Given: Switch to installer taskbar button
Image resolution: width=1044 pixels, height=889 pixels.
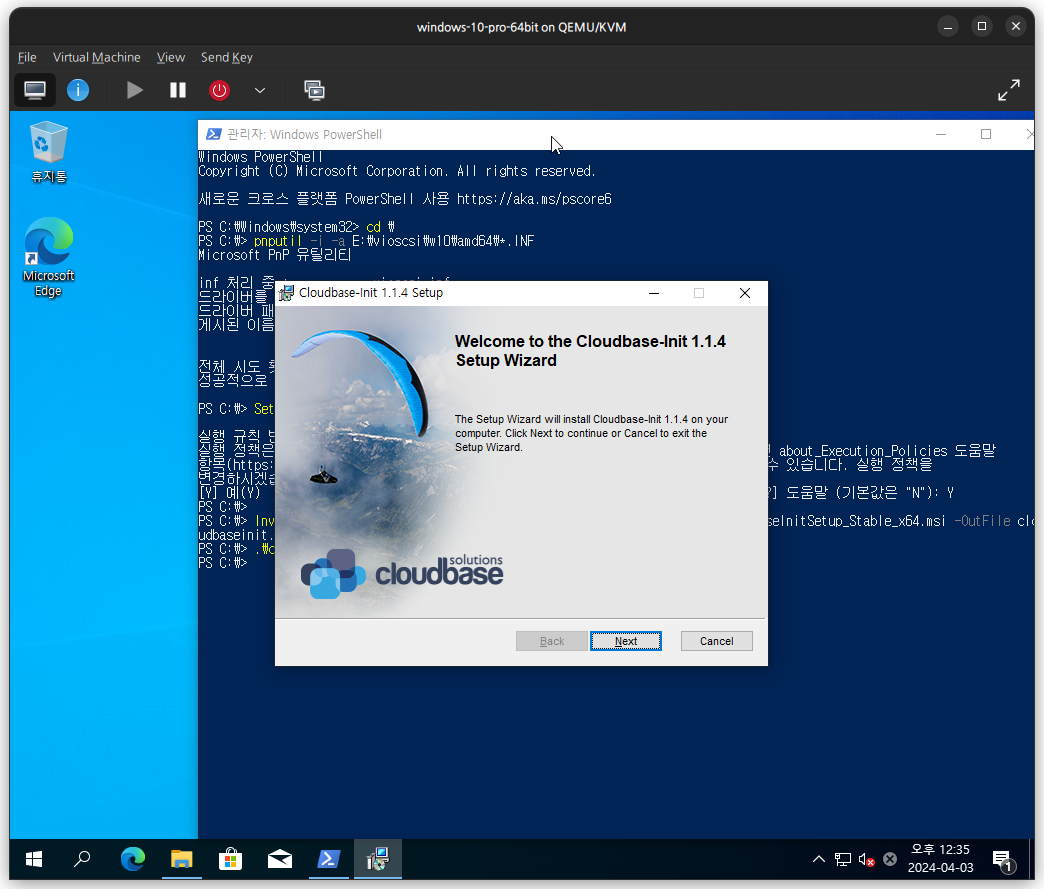Looking at the screenshot, I should click(378, 859).
